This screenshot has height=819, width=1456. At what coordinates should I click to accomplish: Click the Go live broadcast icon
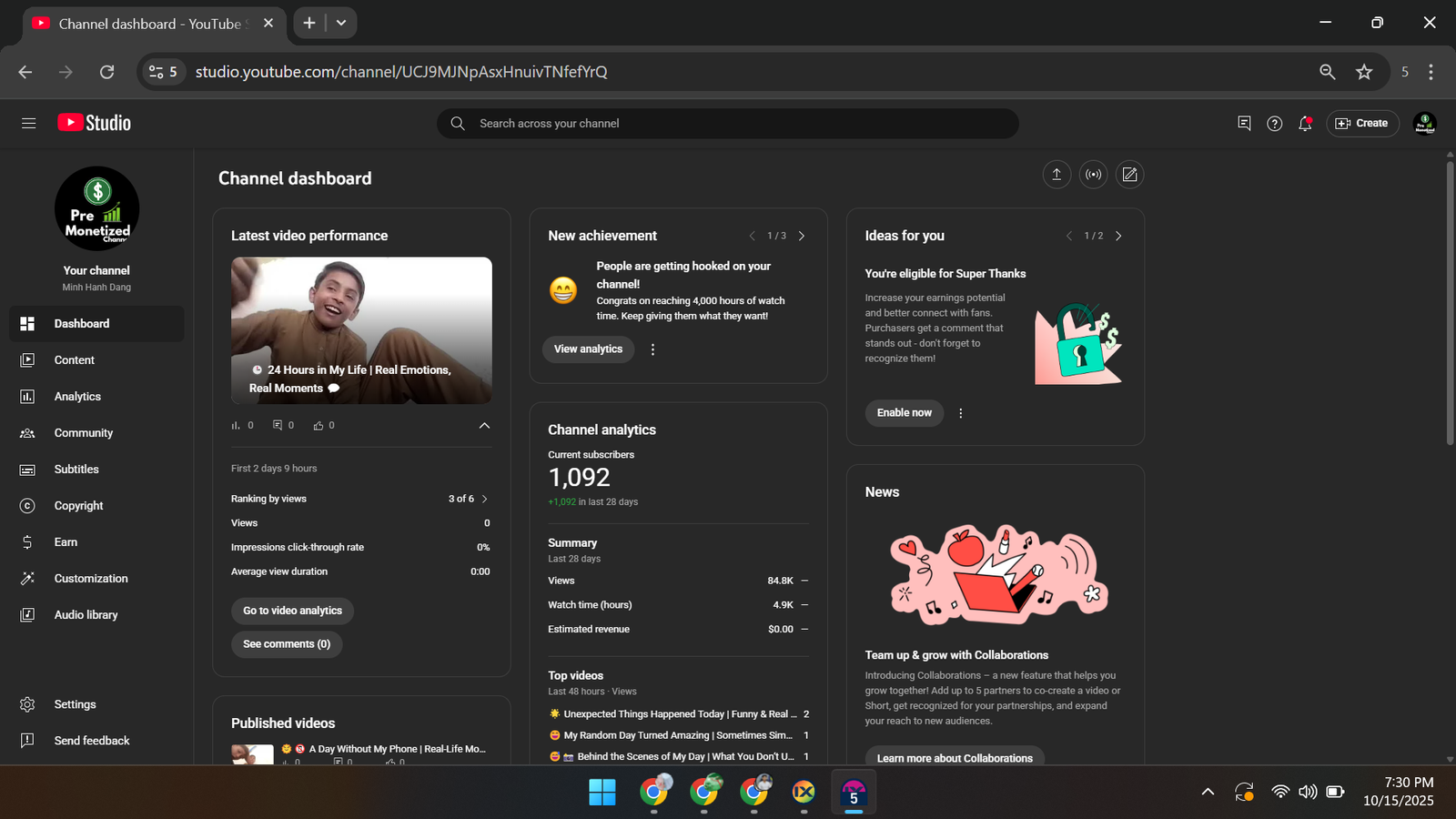(x=1093, y=175)
